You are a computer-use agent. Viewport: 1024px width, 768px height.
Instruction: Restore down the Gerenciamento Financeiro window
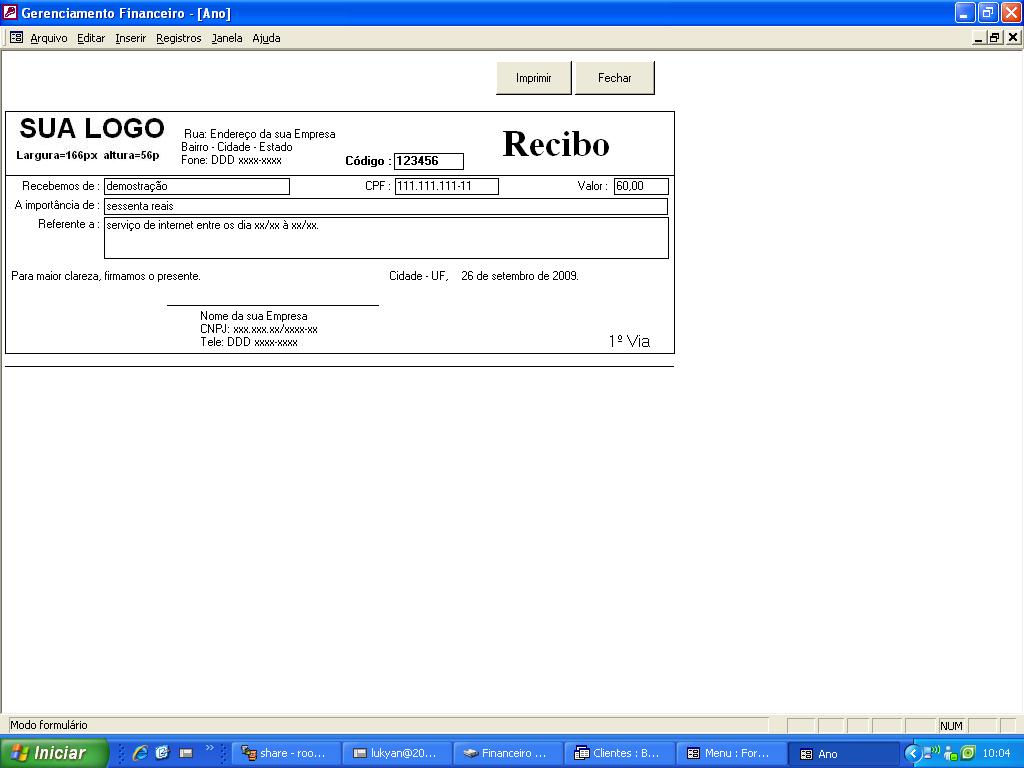click(x=988, y=12)
